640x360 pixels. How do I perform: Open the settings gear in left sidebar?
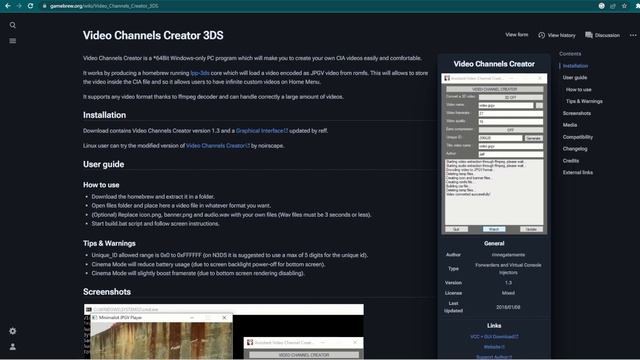(13, 331)
